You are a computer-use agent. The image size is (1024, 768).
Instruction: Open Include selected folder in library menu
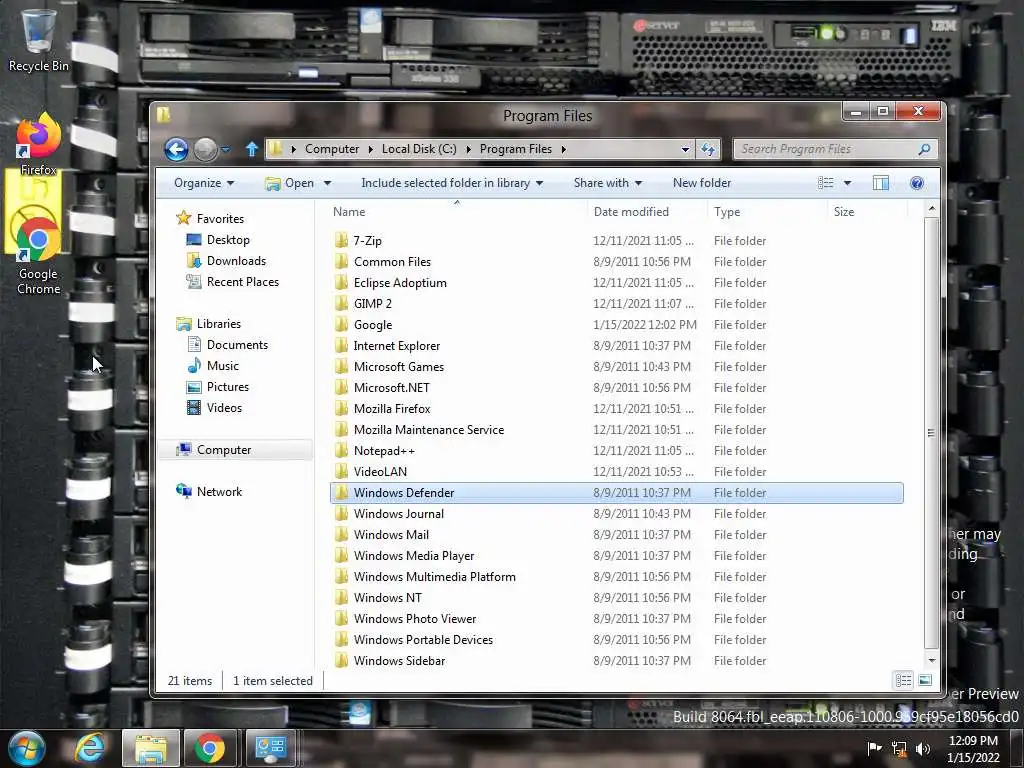(452, 183)
